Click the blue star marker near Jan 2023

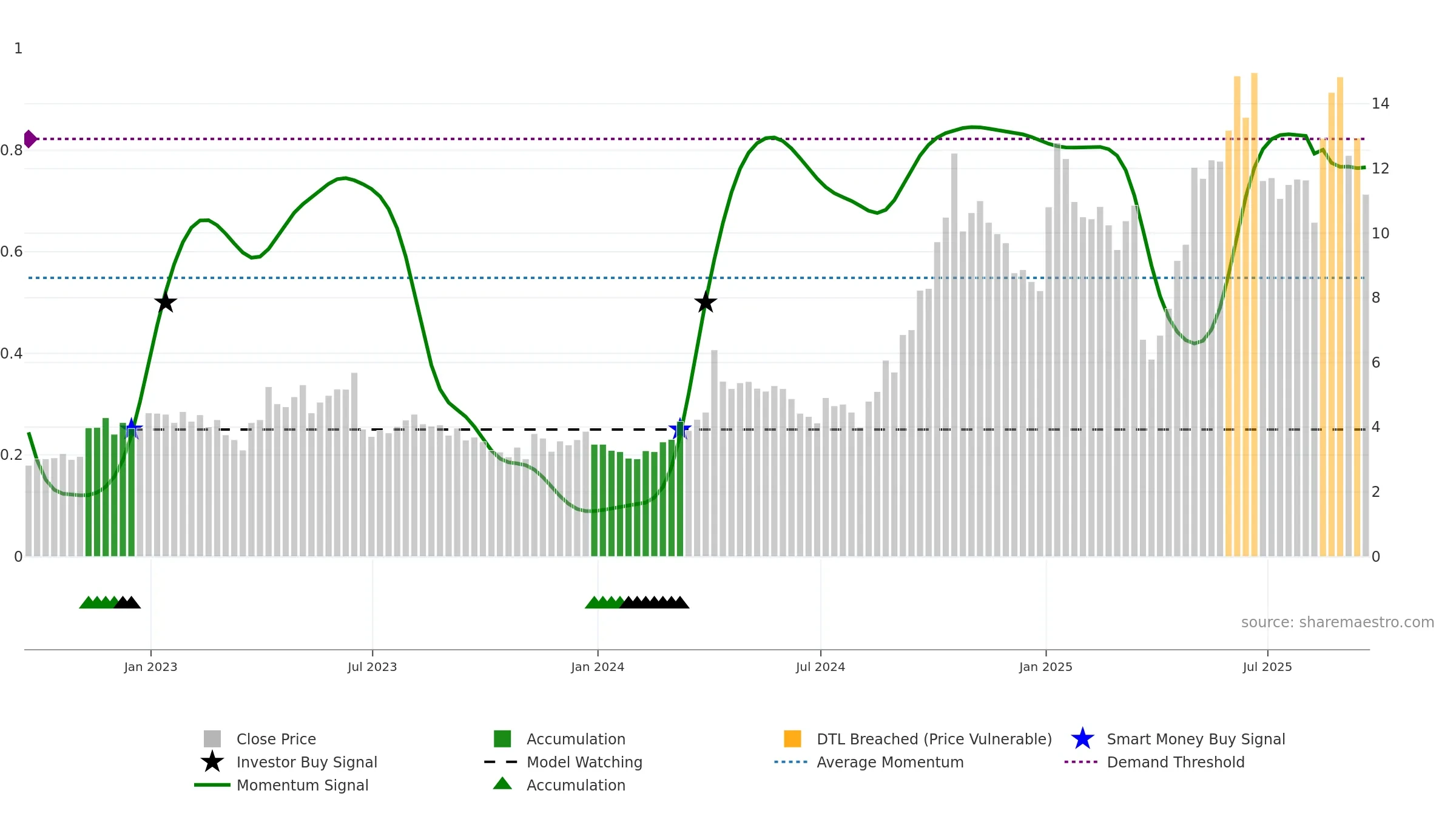tap(132, 430)
